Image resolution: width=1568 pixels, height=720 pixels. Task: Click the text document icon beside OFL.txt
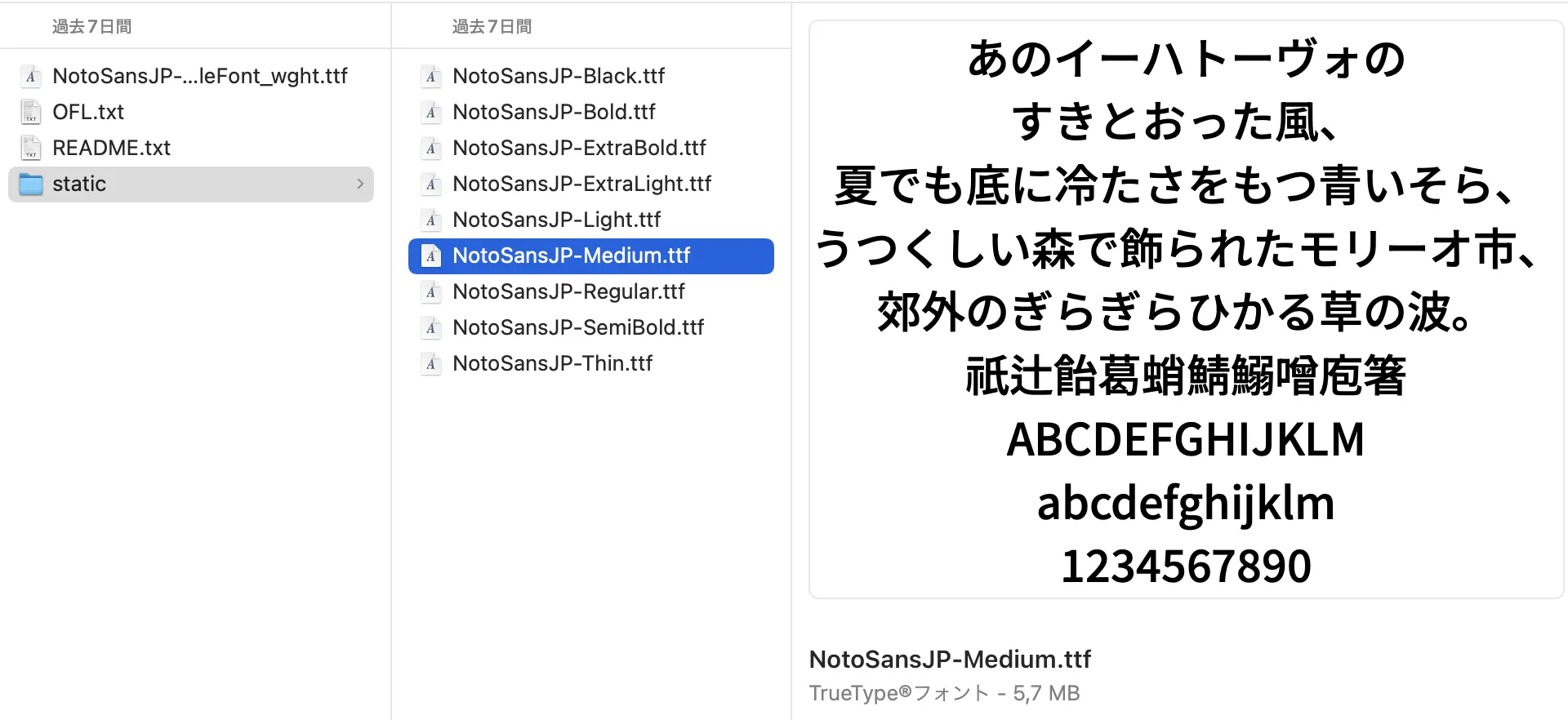31,112
